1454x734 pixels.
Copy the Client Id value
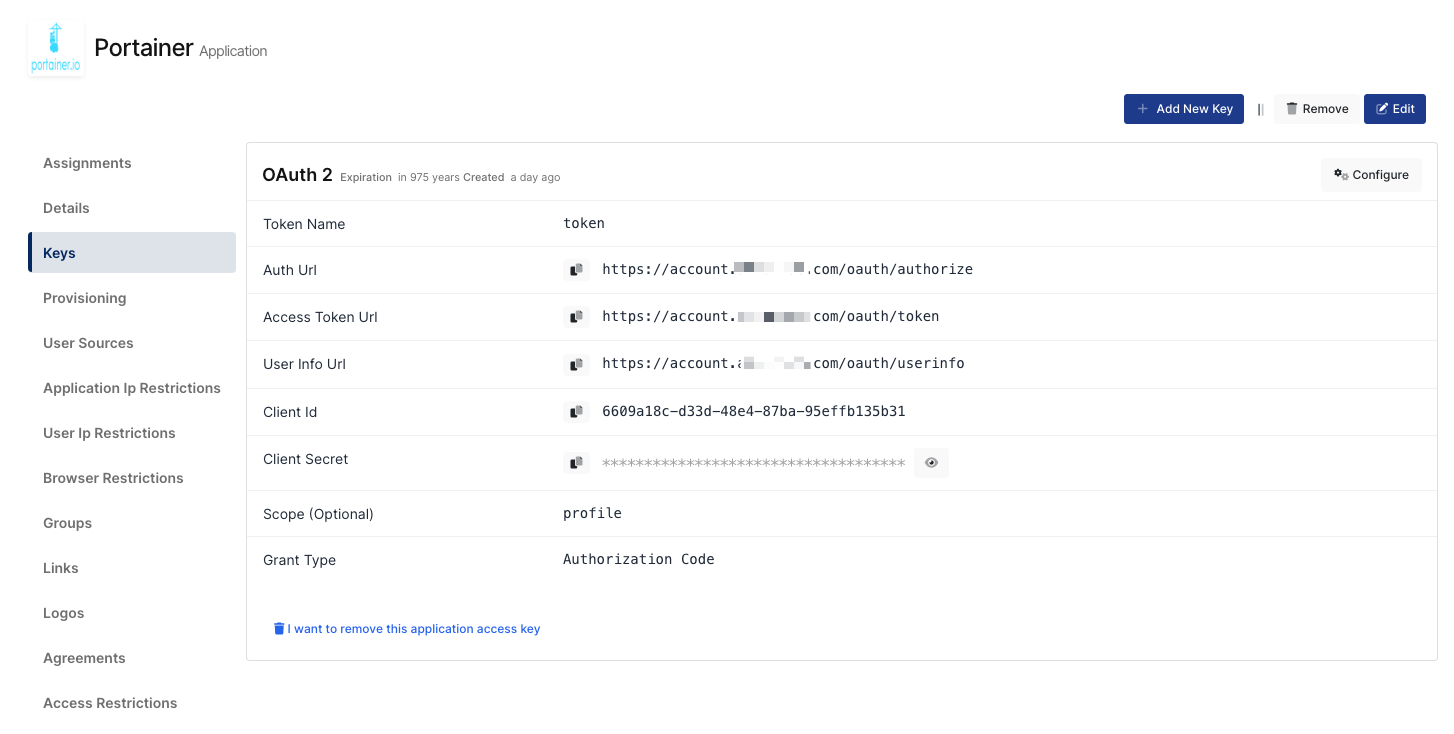pos(576,411)
